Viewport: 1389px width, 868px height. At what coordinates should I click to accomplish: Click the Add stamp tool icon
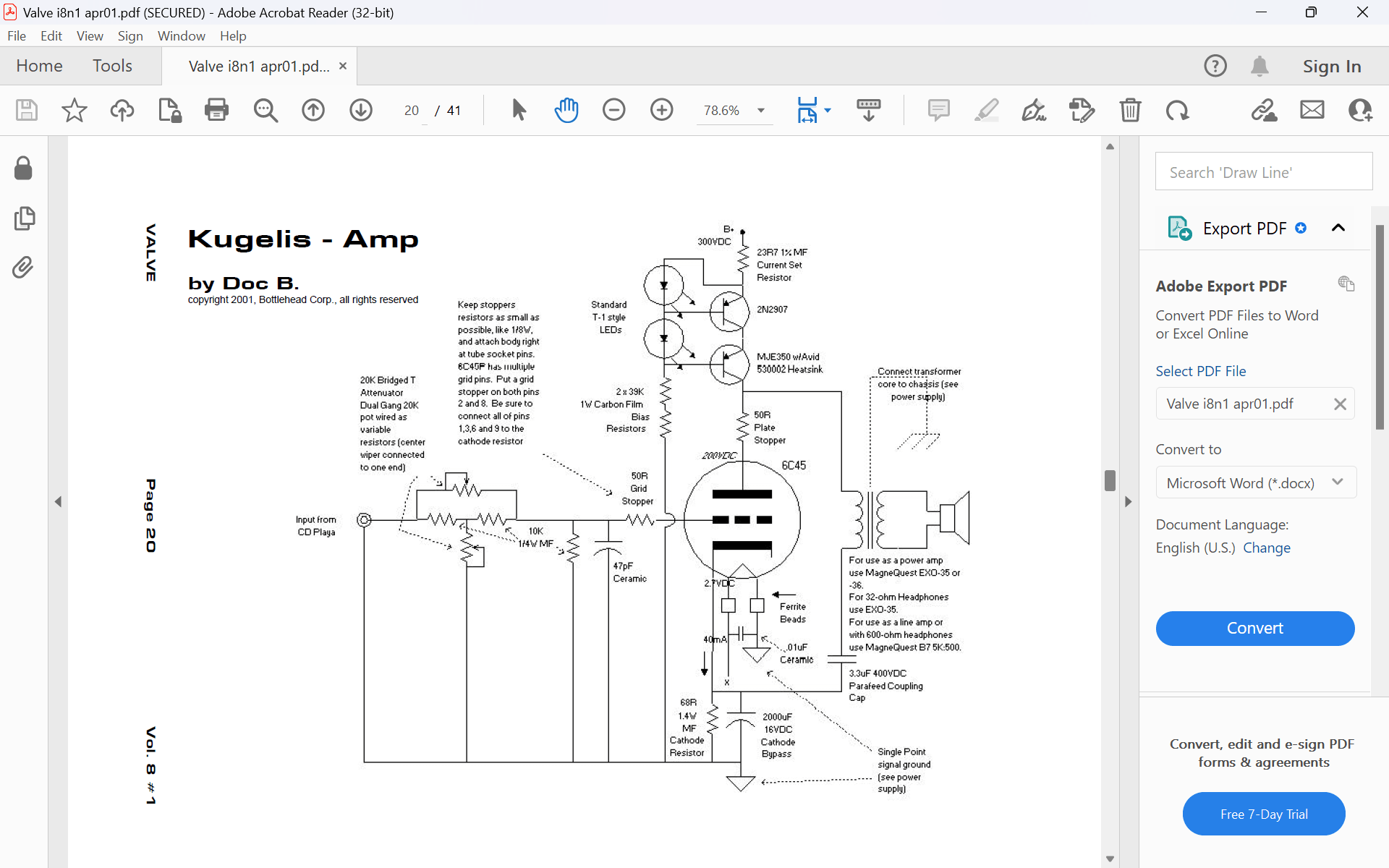tap(1082, 110)
